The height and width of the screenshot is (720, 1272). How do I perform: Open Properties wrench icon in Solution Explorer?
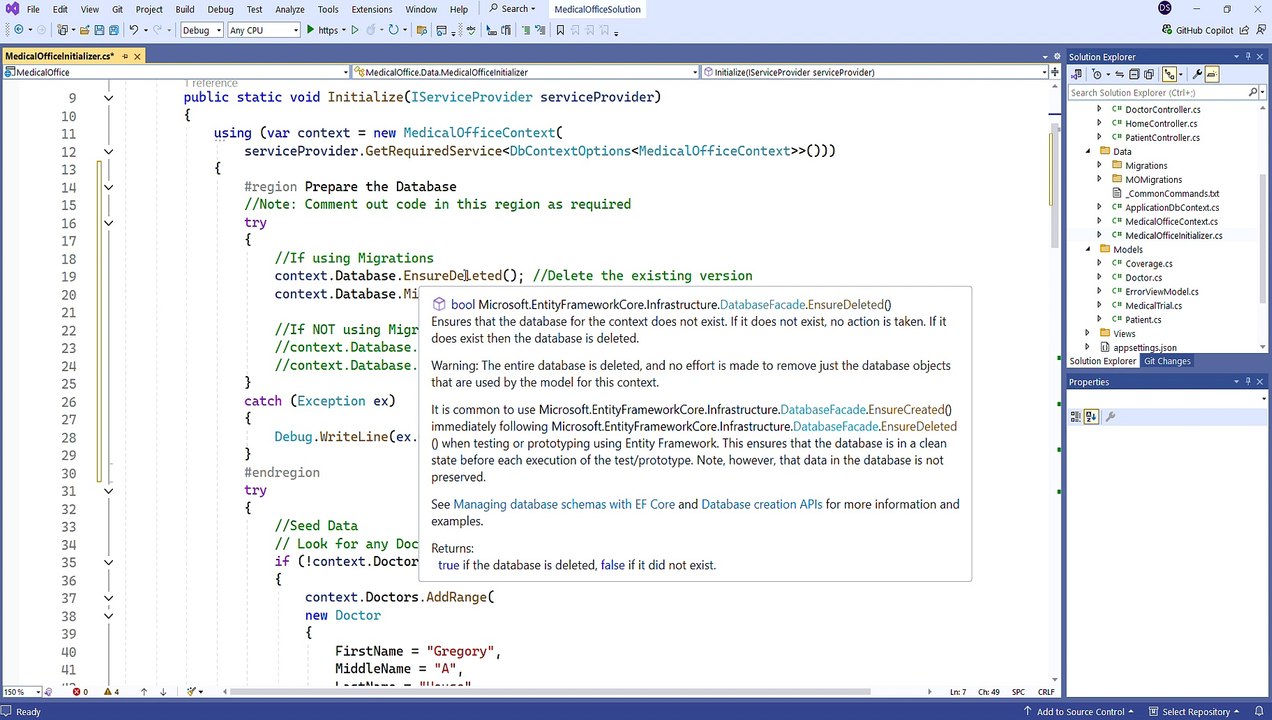(x=1197, y=74)
